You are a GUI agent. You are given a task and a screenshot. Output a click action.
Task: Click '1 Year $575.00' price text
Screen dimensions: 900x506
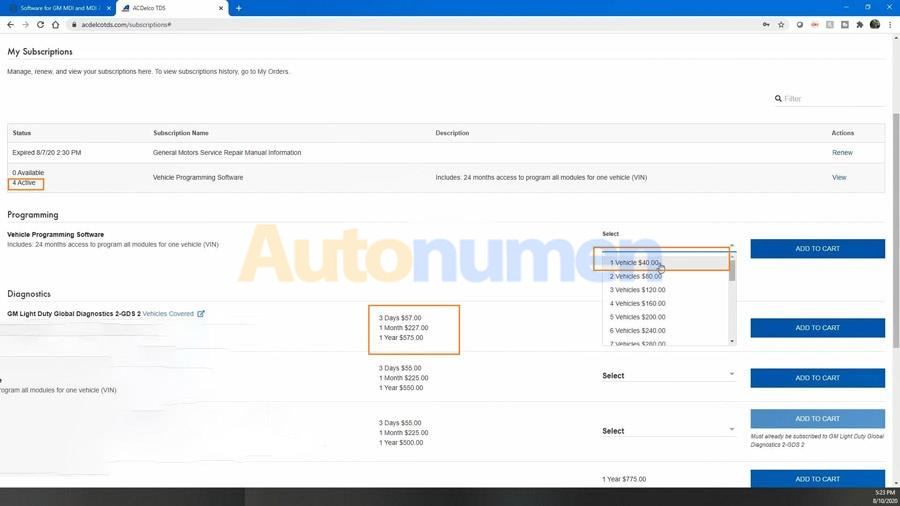(x=401, y=338)
